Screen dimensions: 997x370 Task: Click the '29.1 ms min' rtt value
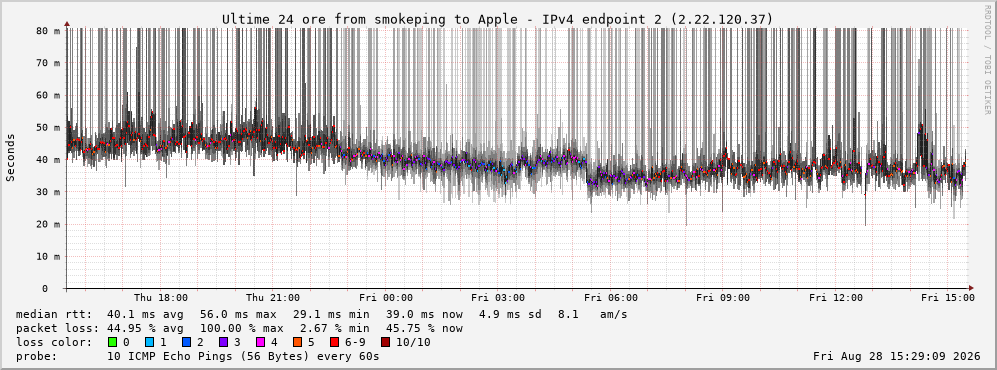(x=331, y=315)
